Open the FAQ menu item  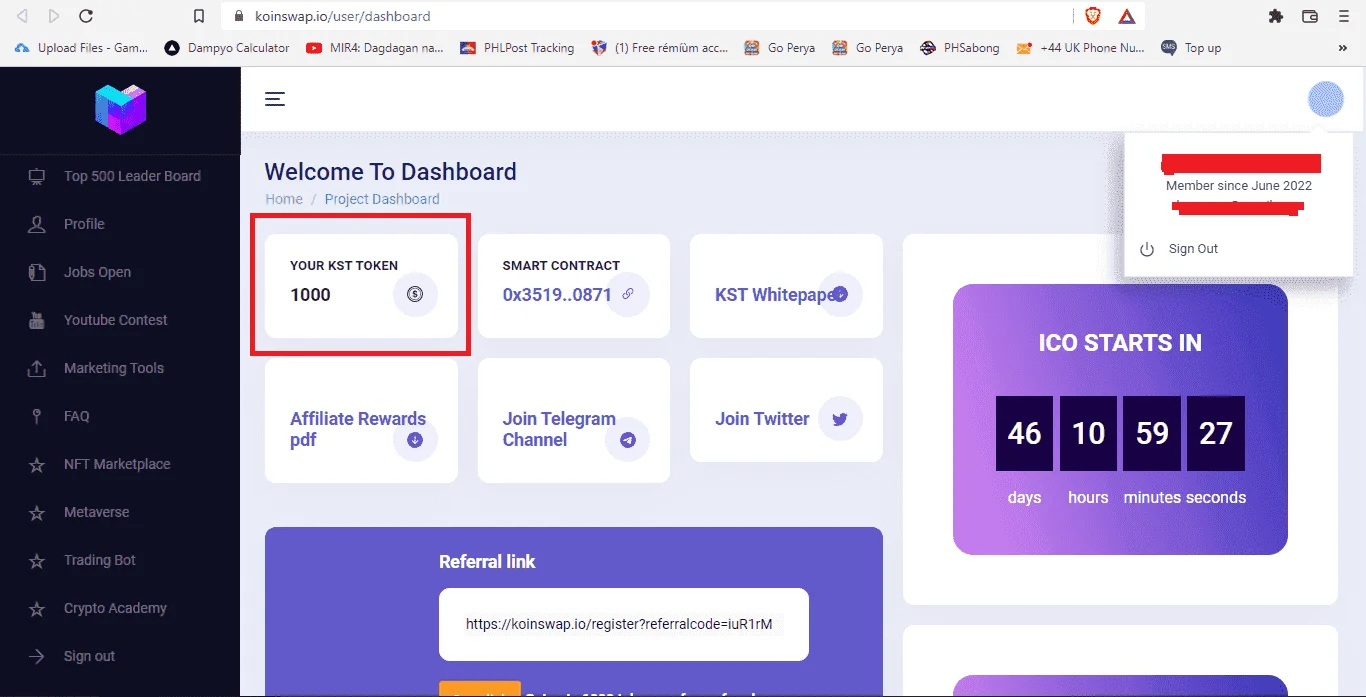(77, 416)
